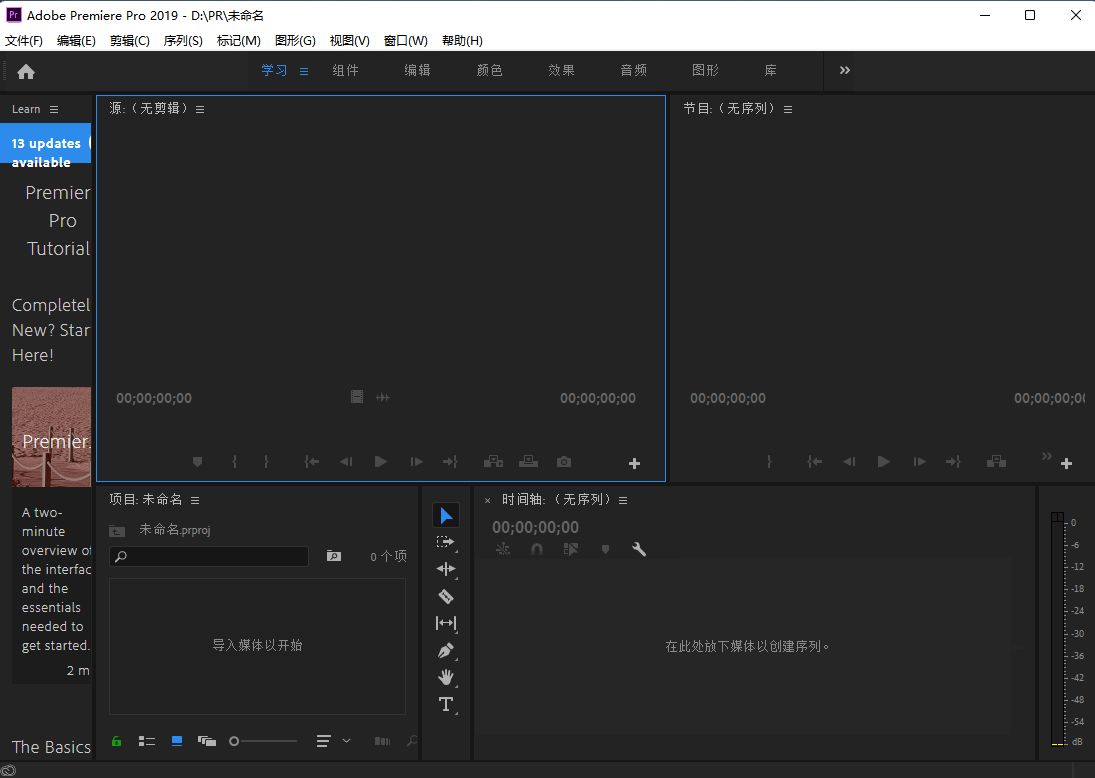Click the Insert button in Source monitor
1095x778 pixels.
coord(493,462)
